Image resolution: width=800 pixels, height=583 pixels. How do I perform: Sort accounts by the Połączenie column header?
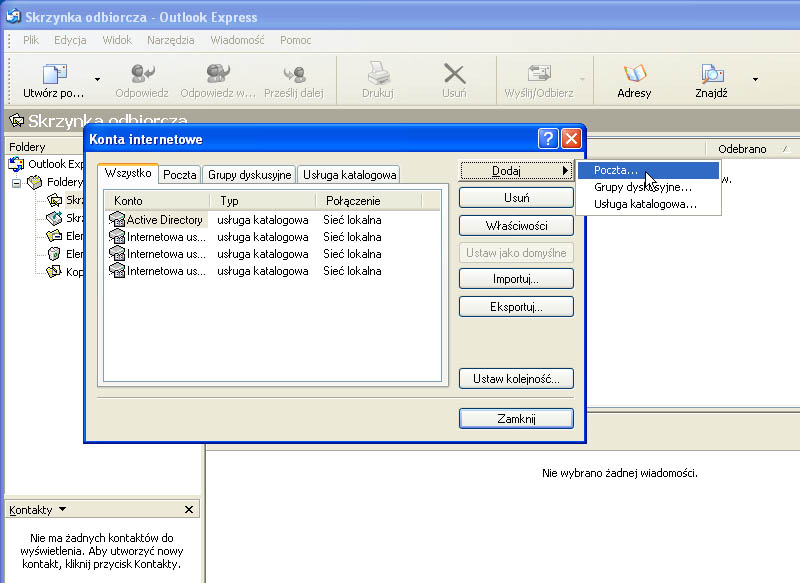[369, 201]
